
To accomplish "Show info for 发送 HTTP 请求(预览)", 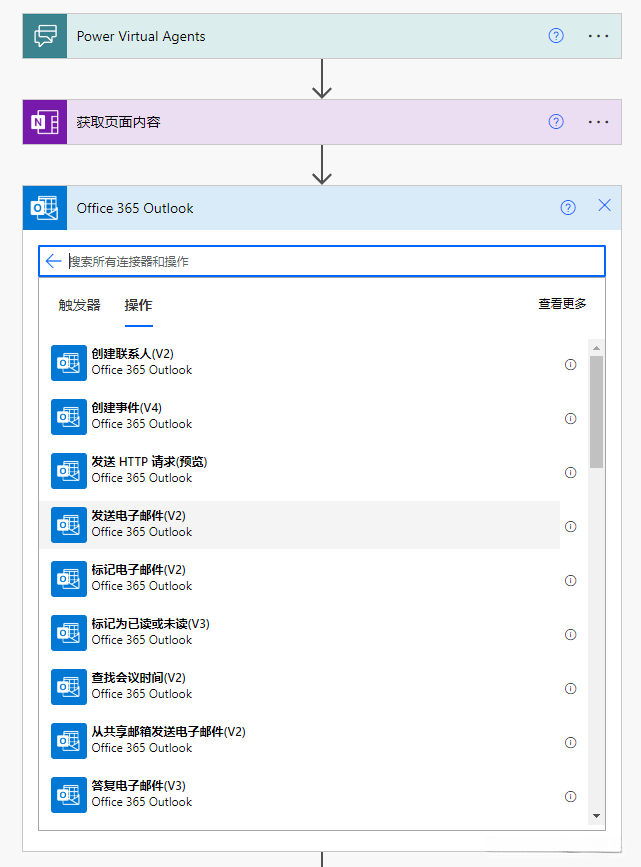I will (x=570, y=472).
